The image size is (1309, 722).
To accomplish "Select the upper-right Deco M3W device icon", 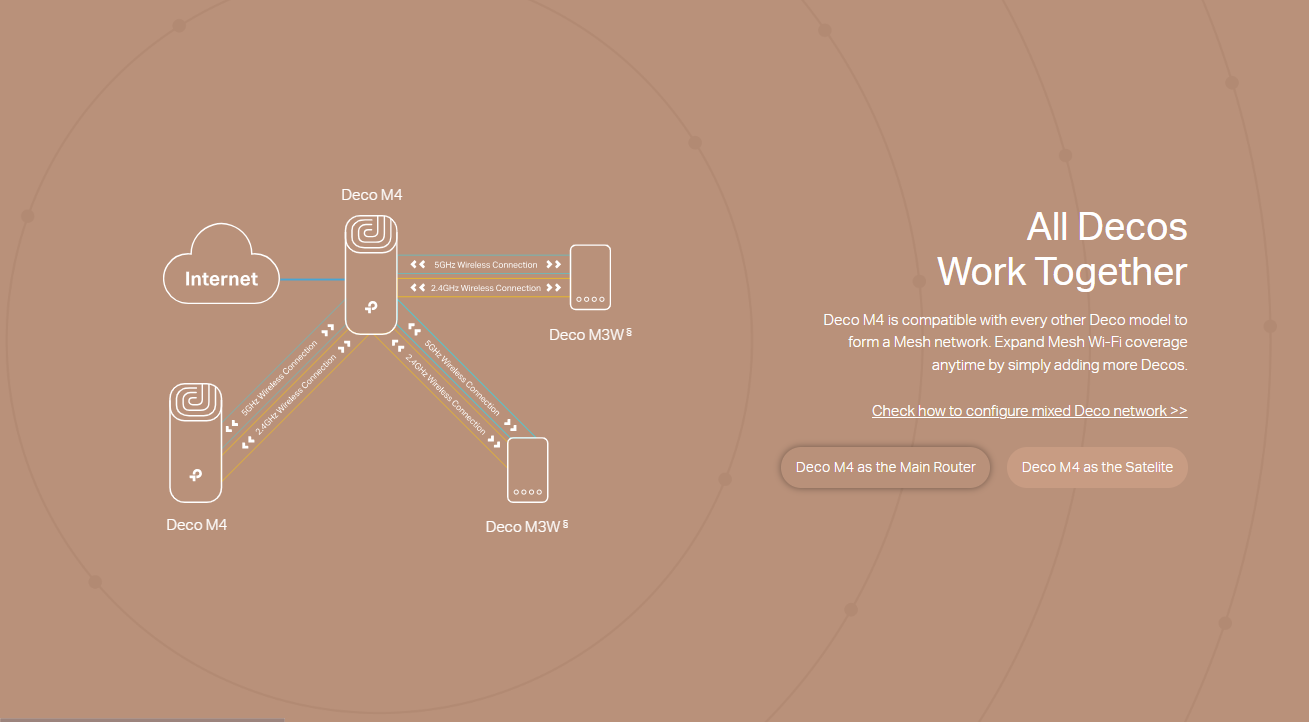I will click(x=590, y=277).
